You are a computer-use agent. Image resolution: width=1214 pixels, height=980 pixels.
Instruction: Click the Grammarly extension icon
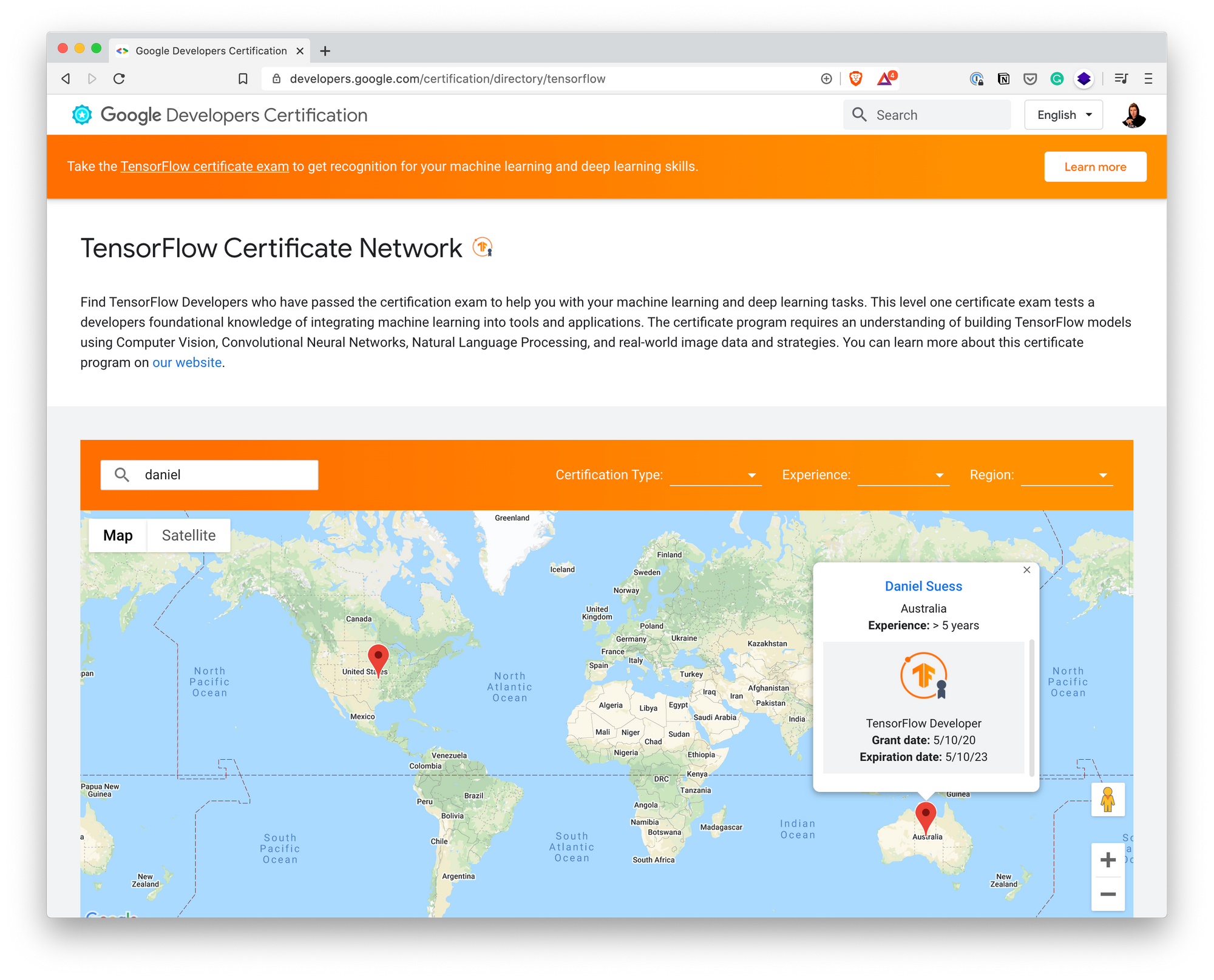[x=1057, y=78]
